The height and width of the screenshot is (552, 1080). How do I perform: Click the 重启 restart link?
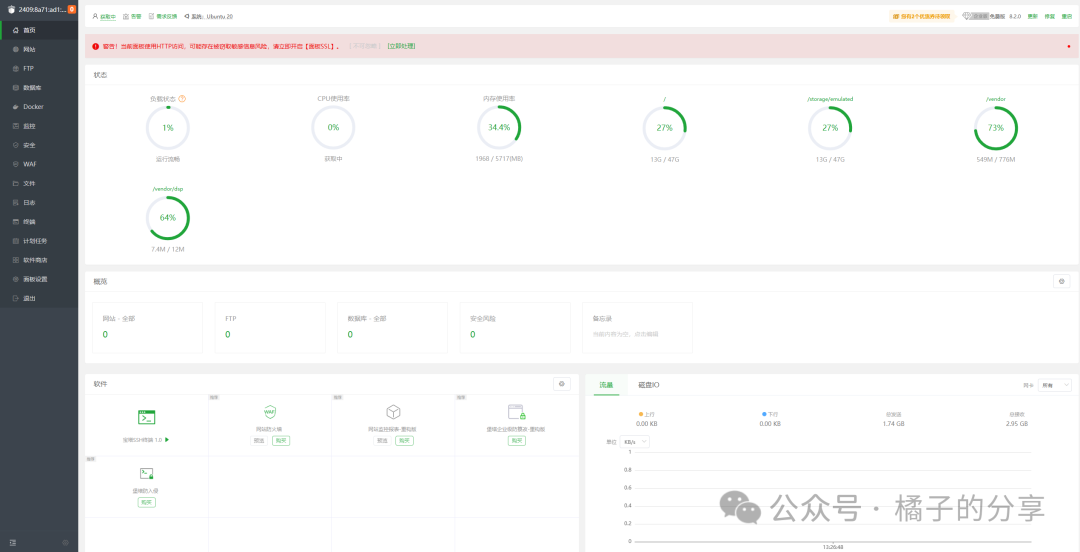tap(1067, 15)
